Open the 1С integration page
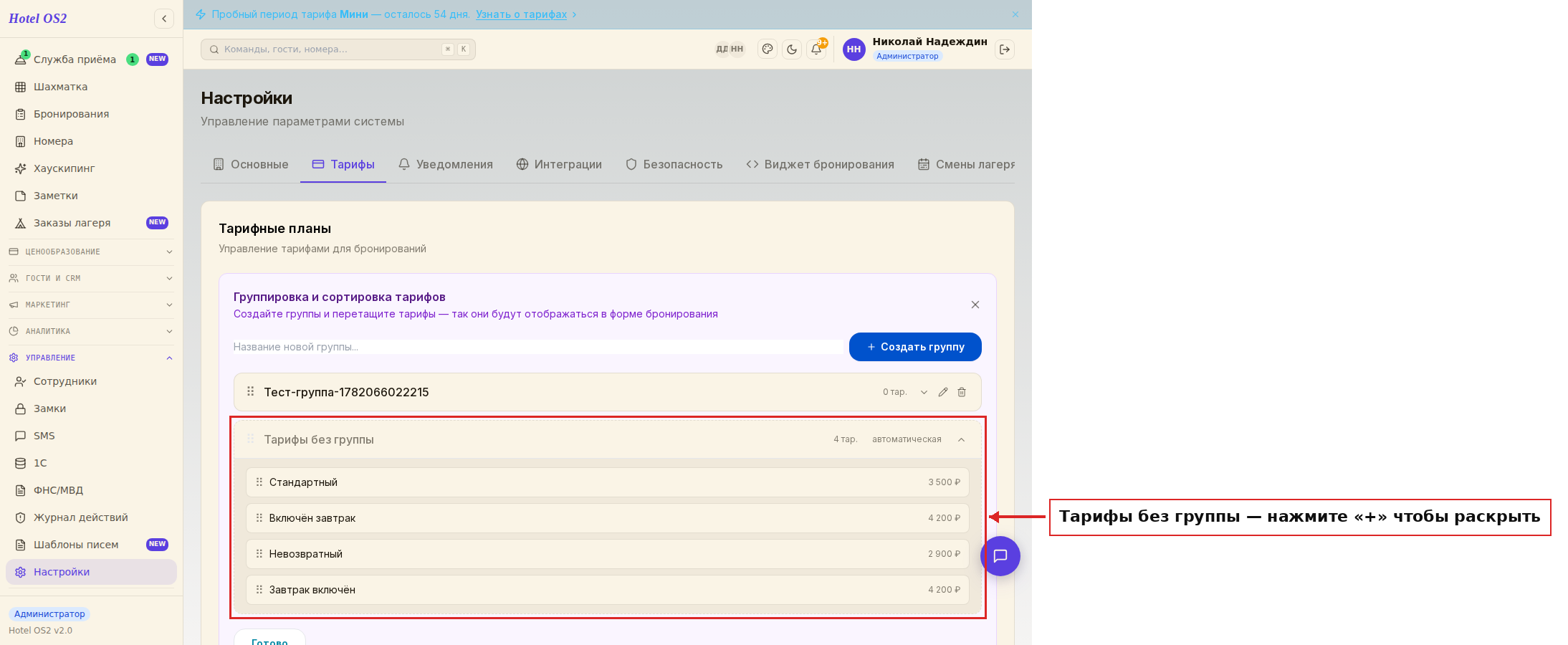 pyautogui.click(x=91, y=463)
